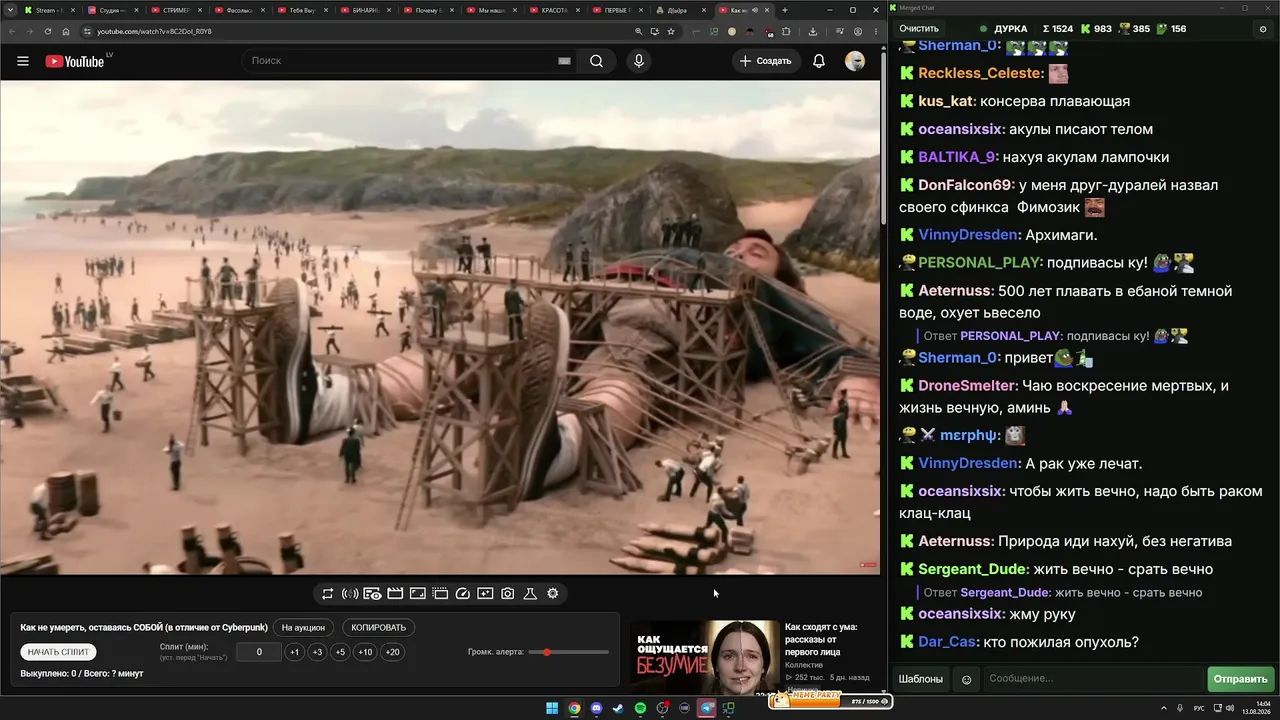The height and width of the screenshot is (720, 1280).
Task: Click the Создать create button
Action: pos(765,61)
